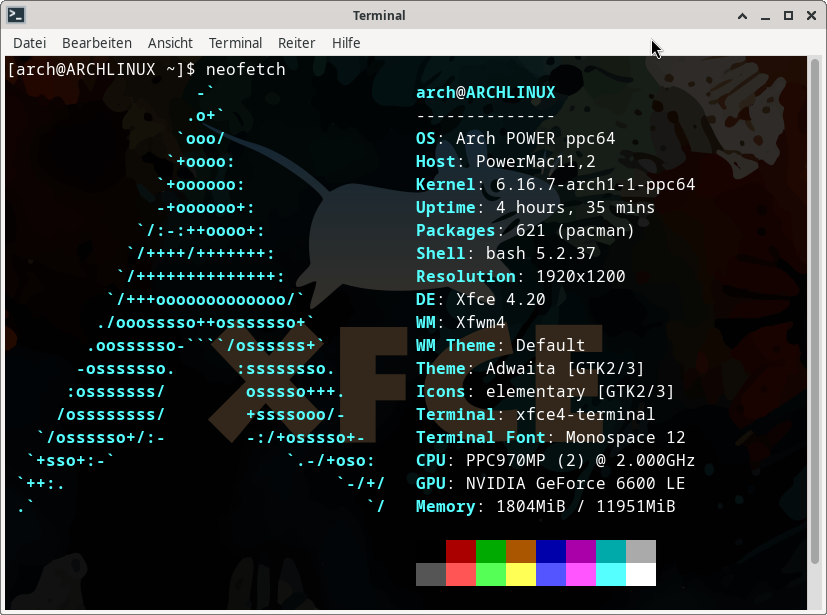Click the yellow color block in the palette
The height and width of the screenshot is (615, 827).
pos(520,574)
